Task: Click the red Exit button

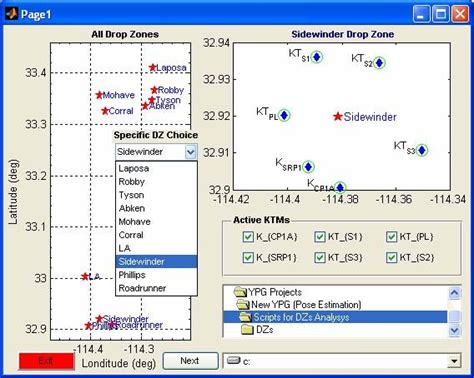Action: 46,361
